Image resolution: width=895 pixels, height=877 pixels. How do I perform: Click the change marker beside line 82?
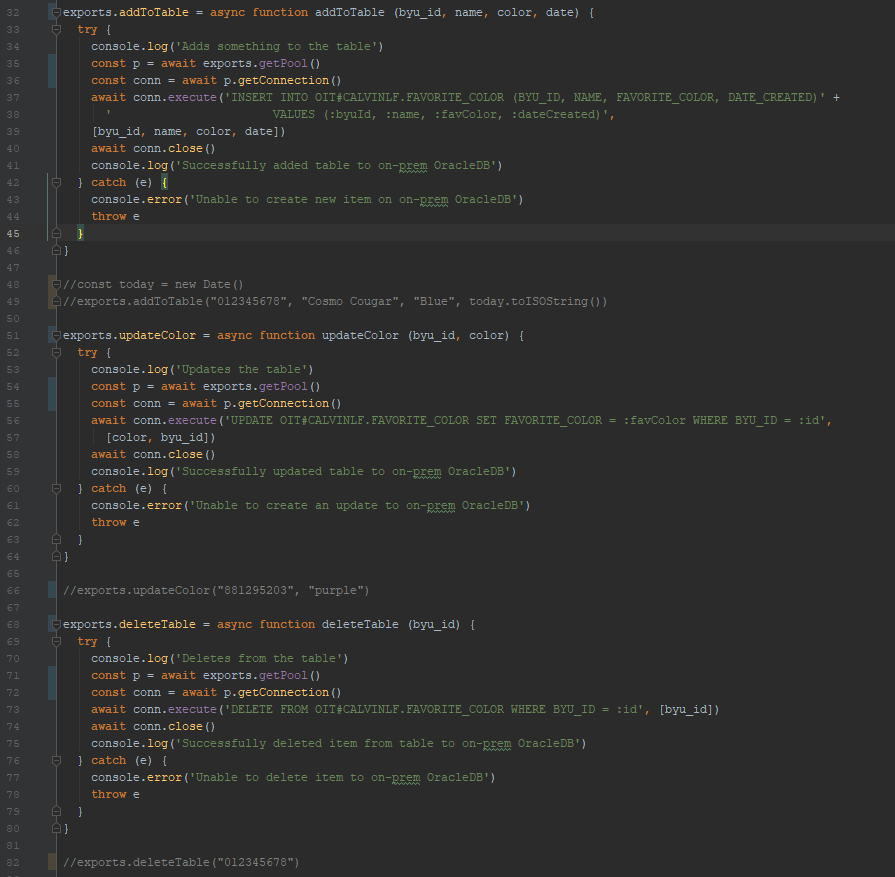(x=52, y=862)
